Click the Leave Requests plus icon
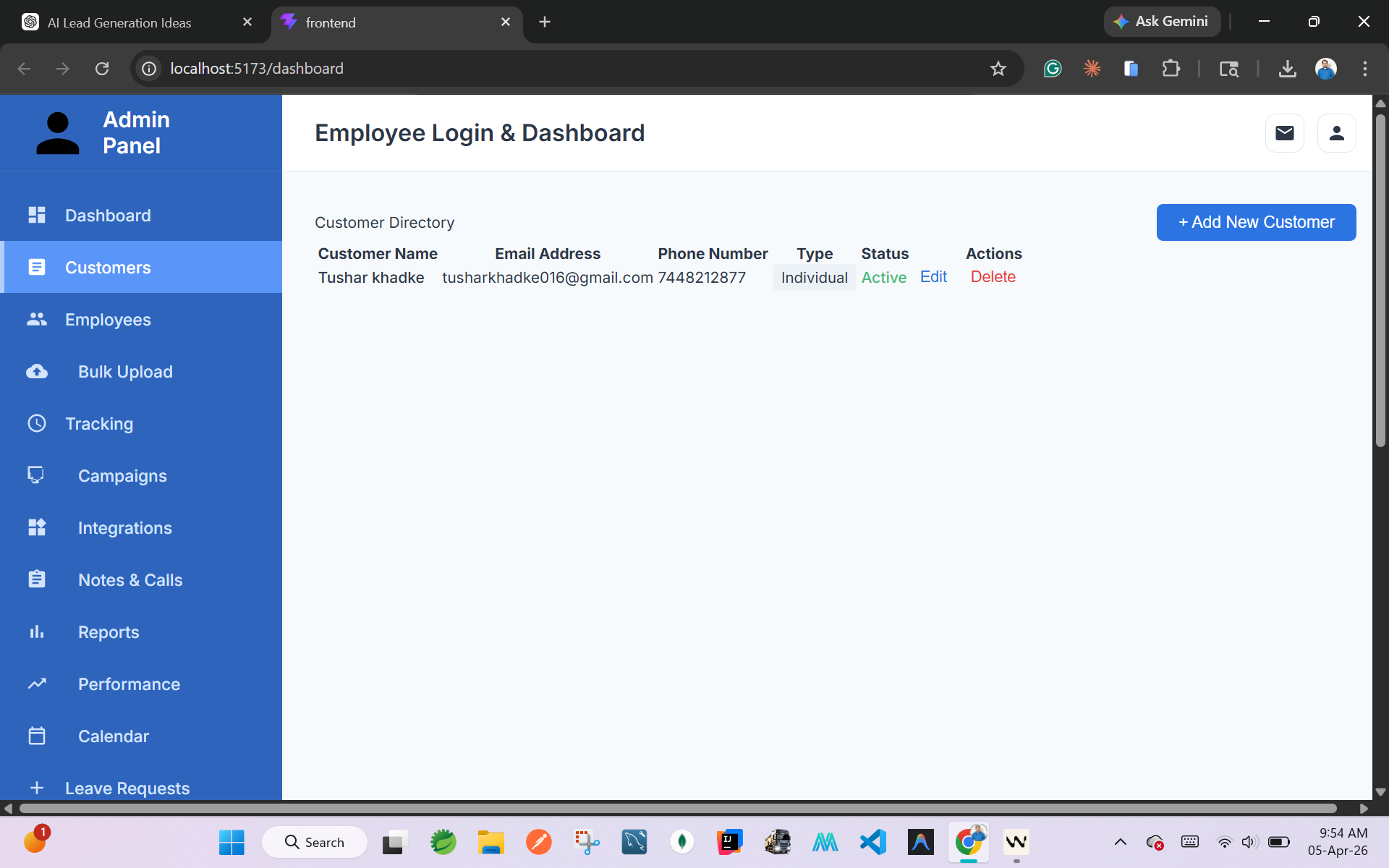Image resolution: width=1389 pixels, height=868 pixels. click(37, 788)
